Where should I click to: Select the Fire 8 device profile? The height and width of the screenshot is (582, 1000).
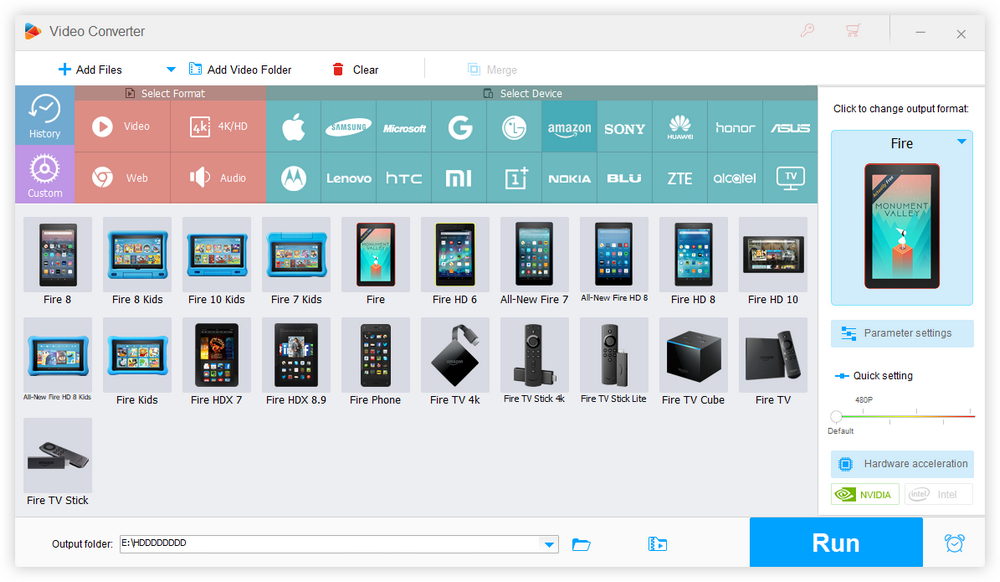(x=57, y=262)
